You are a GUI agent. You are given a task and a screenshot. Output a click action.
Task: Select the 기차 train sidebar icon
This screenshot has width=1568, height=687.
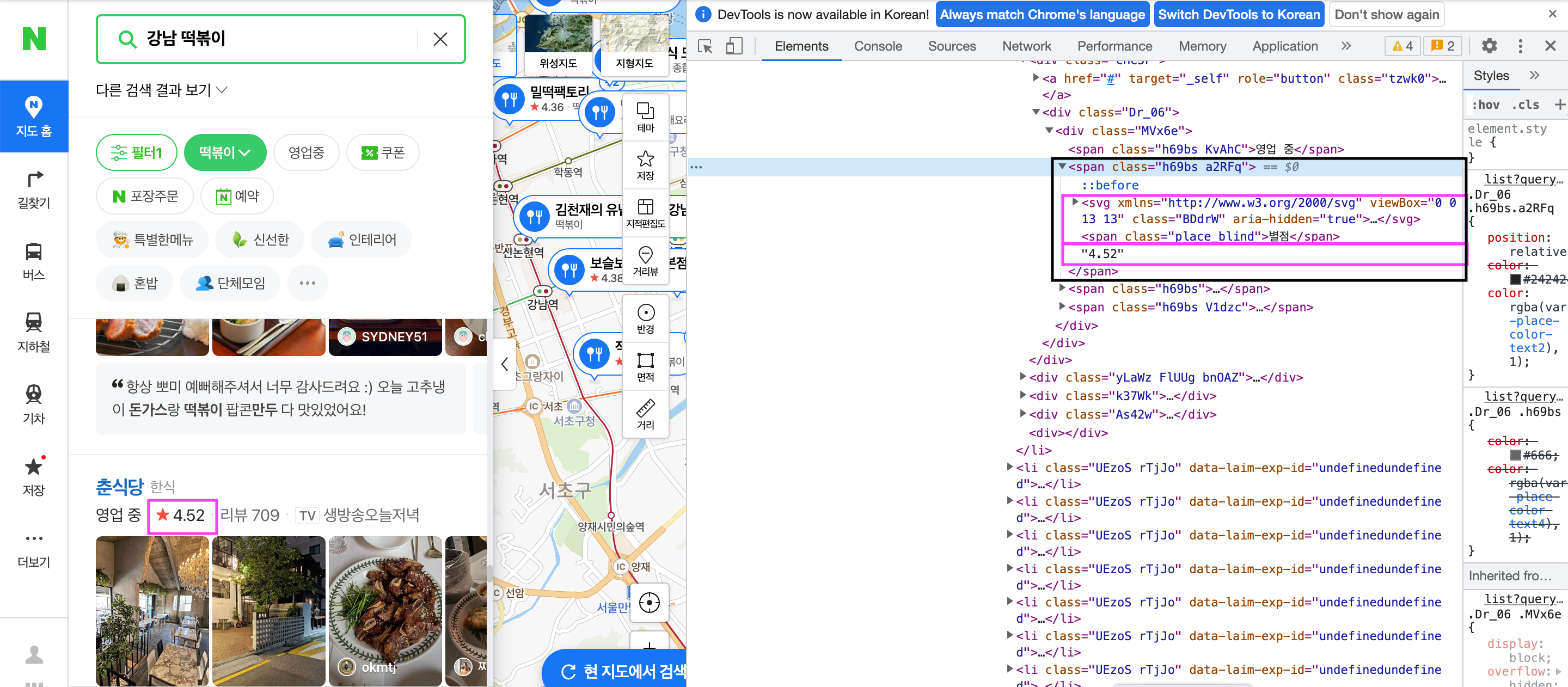(x=34, y=405)
